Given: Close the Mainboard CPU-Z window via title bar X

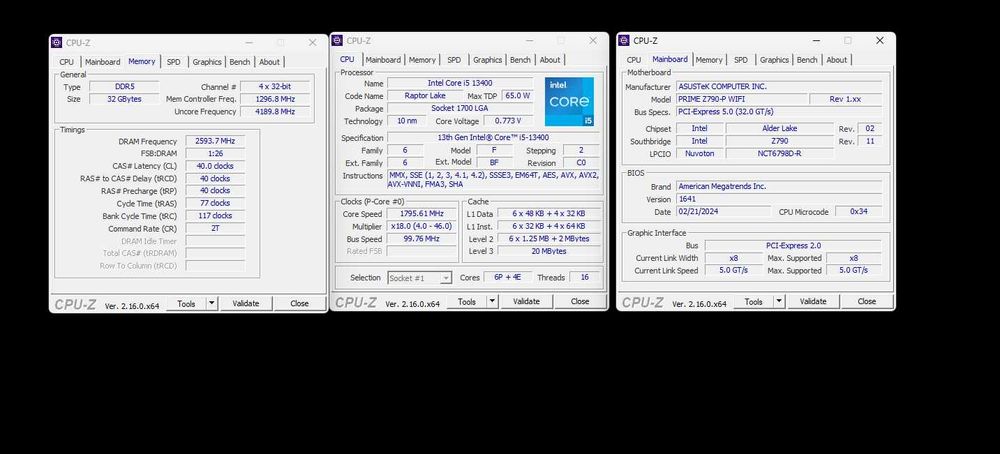Looking at the screenshot, I should tap(880, 40).
